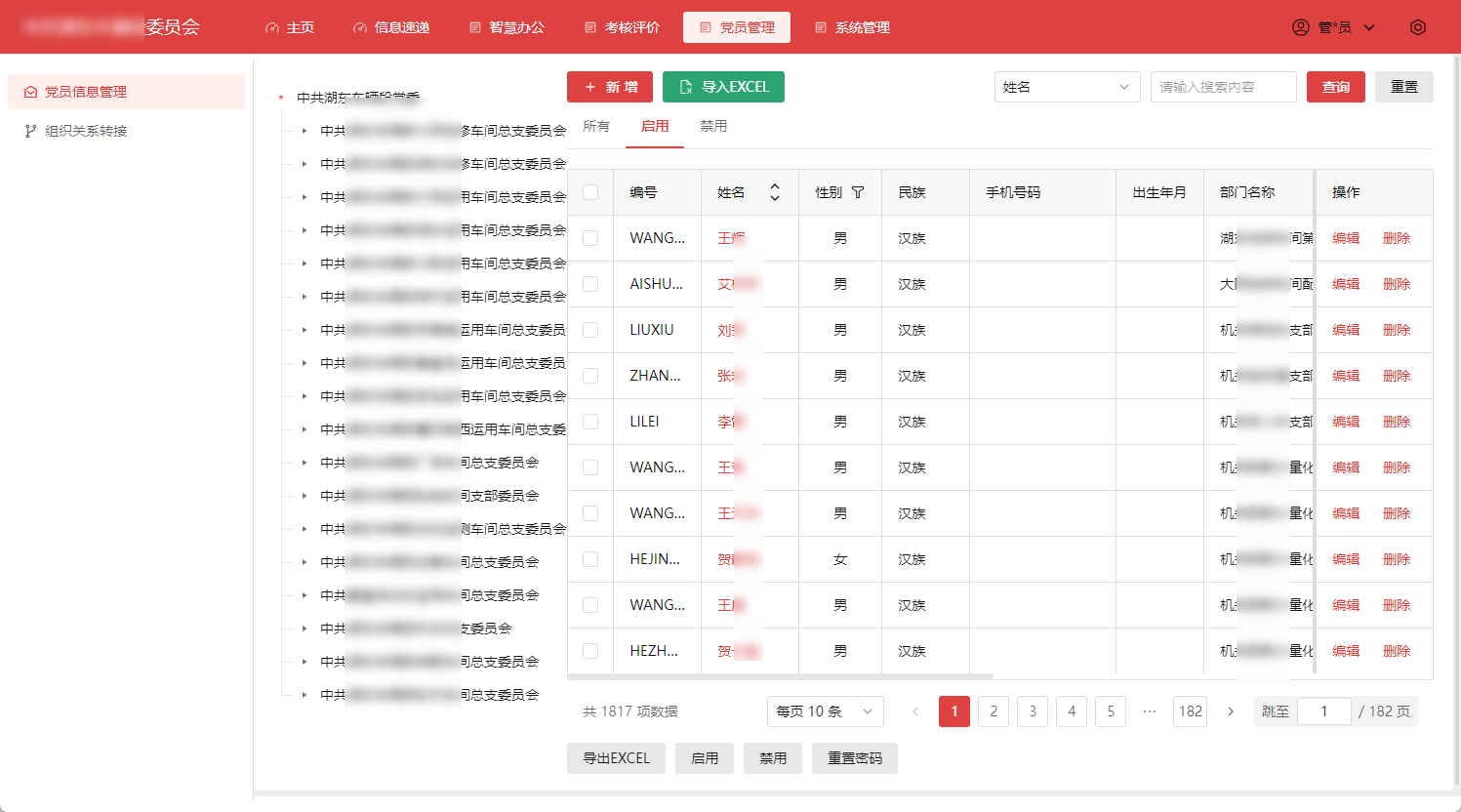Click the user avatar icon beside 管*员
The width and height of the screenshot is (1461, 812).
click(x=1301, y=27)
